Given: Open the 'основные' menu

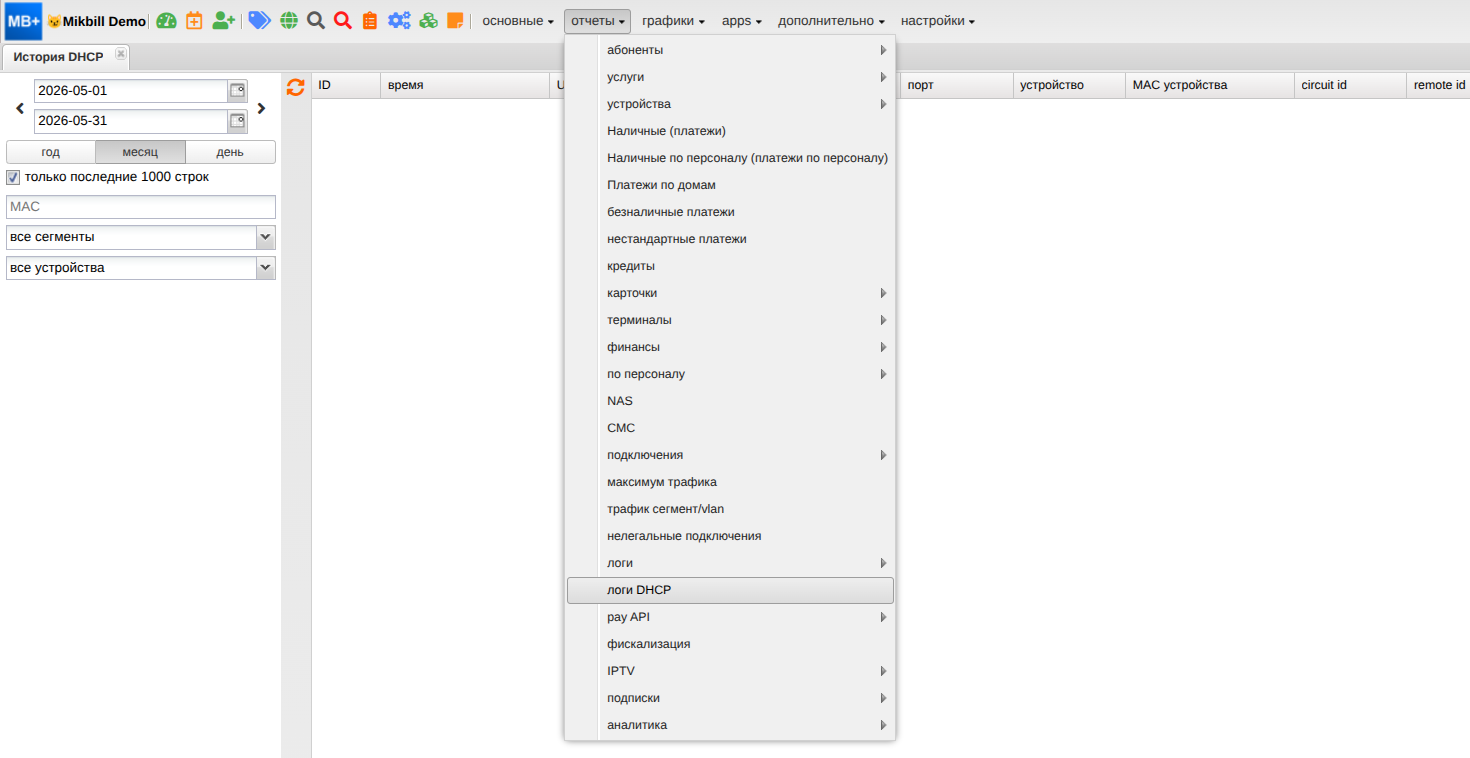Looking at the screenshot, I should [x=518, y=21].
